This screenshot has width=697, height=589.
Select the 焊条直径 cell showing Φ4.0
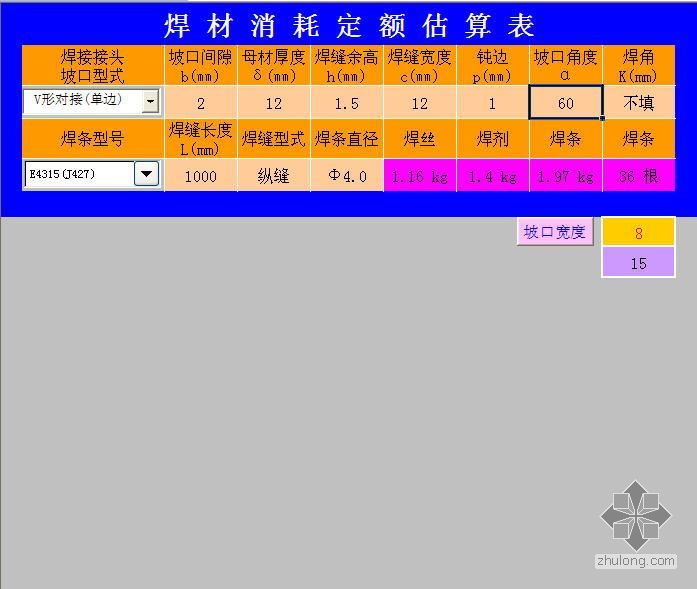[347, 176]
